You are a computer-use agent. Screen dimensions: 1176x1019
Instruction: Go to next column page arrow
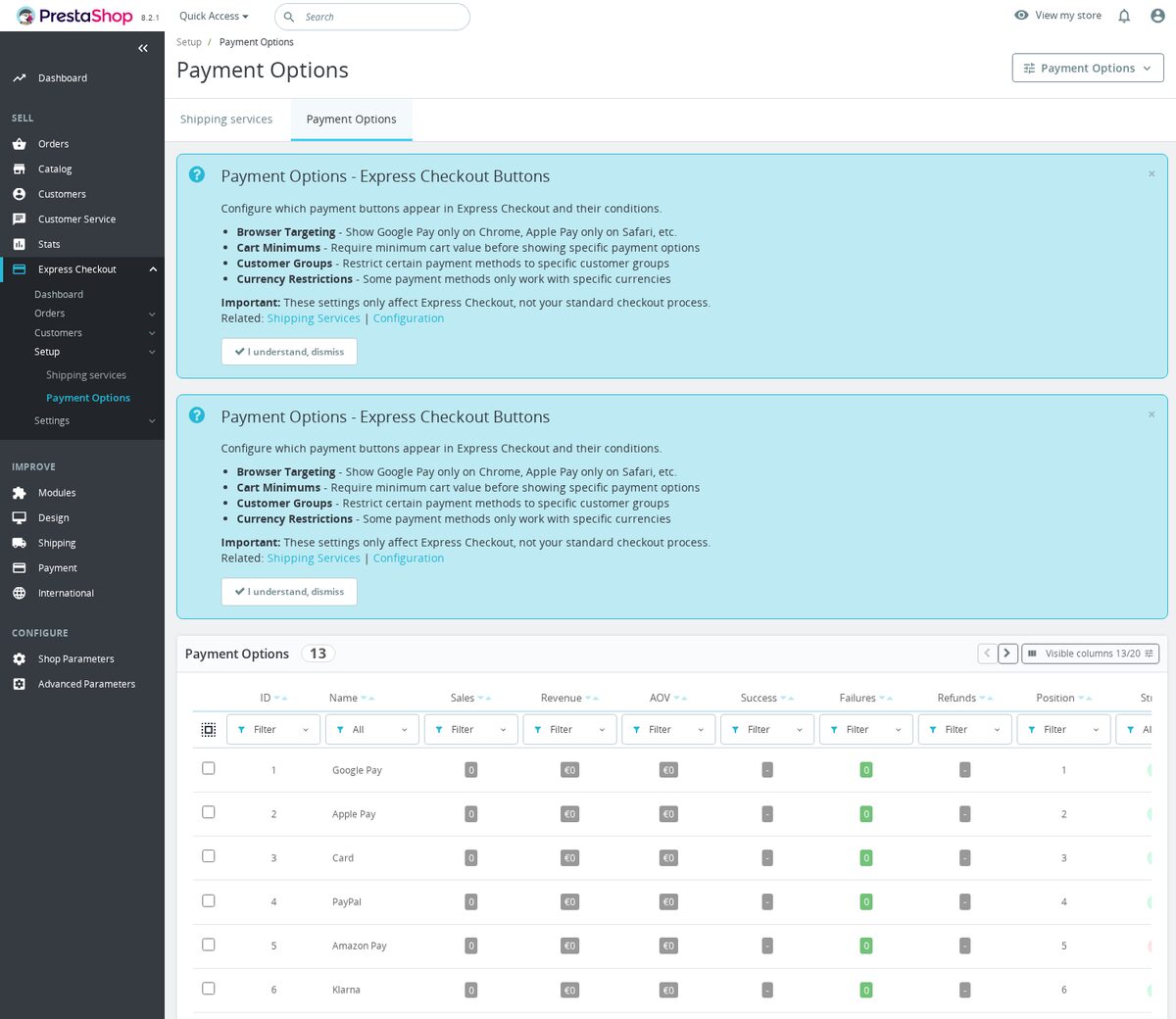tap(1007, 654)
